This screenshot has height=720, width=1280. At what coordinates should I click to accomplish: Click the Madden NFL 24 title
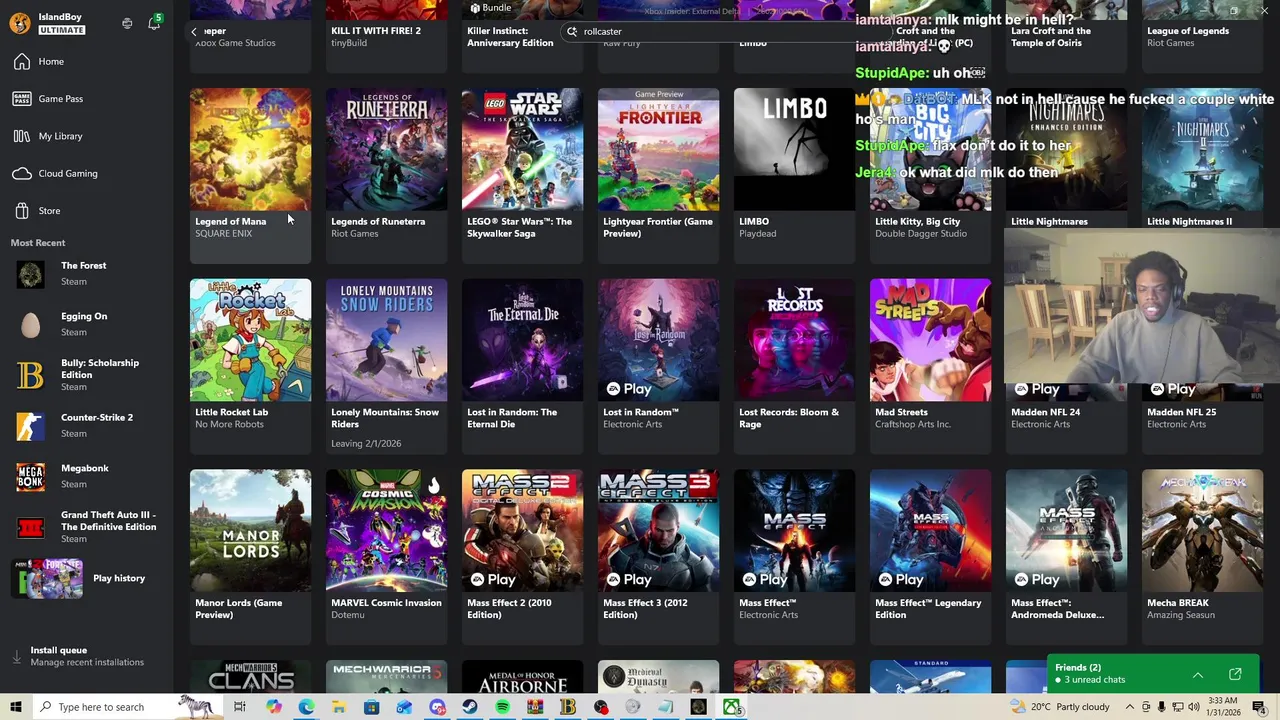tap(1045, 412)
